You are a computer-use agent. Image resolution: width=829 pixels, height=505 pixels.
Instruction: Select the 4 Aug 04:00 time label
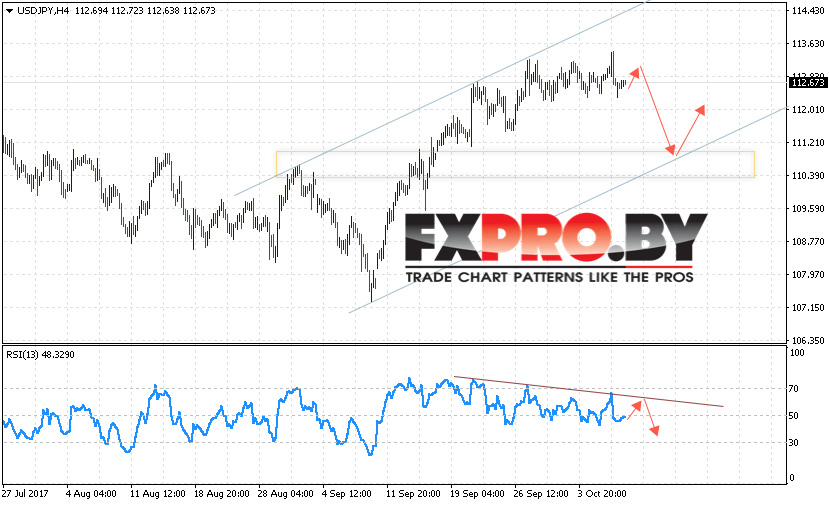coord(91,494)
